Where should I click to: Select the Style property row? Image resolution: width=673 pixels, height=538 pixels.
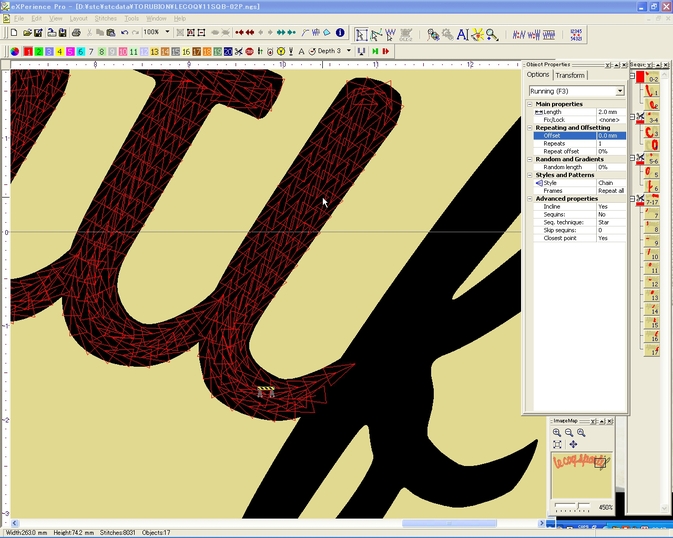point(579,183)
